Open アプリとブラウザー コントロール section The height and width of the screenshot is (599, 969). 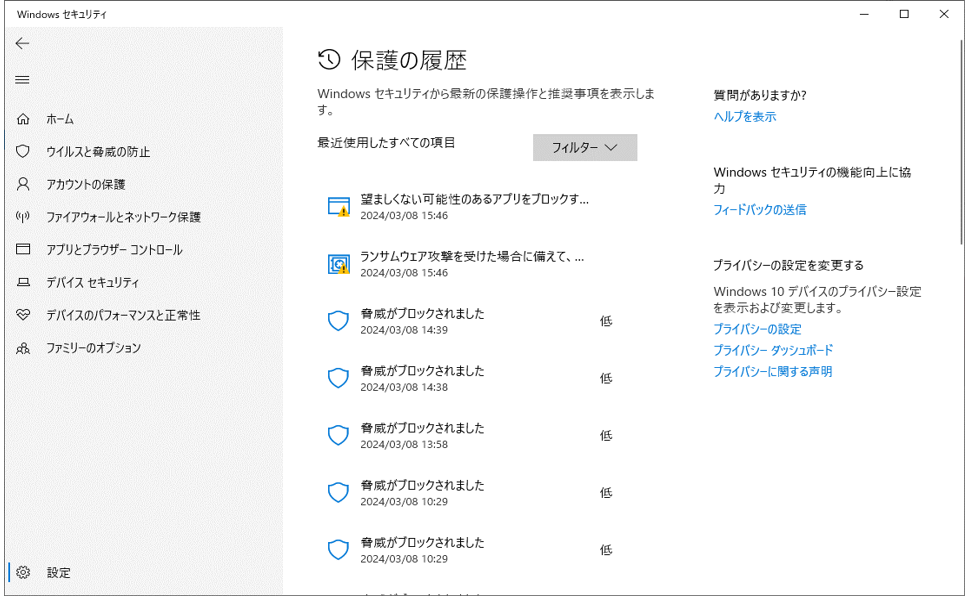(x=114, y=250)
